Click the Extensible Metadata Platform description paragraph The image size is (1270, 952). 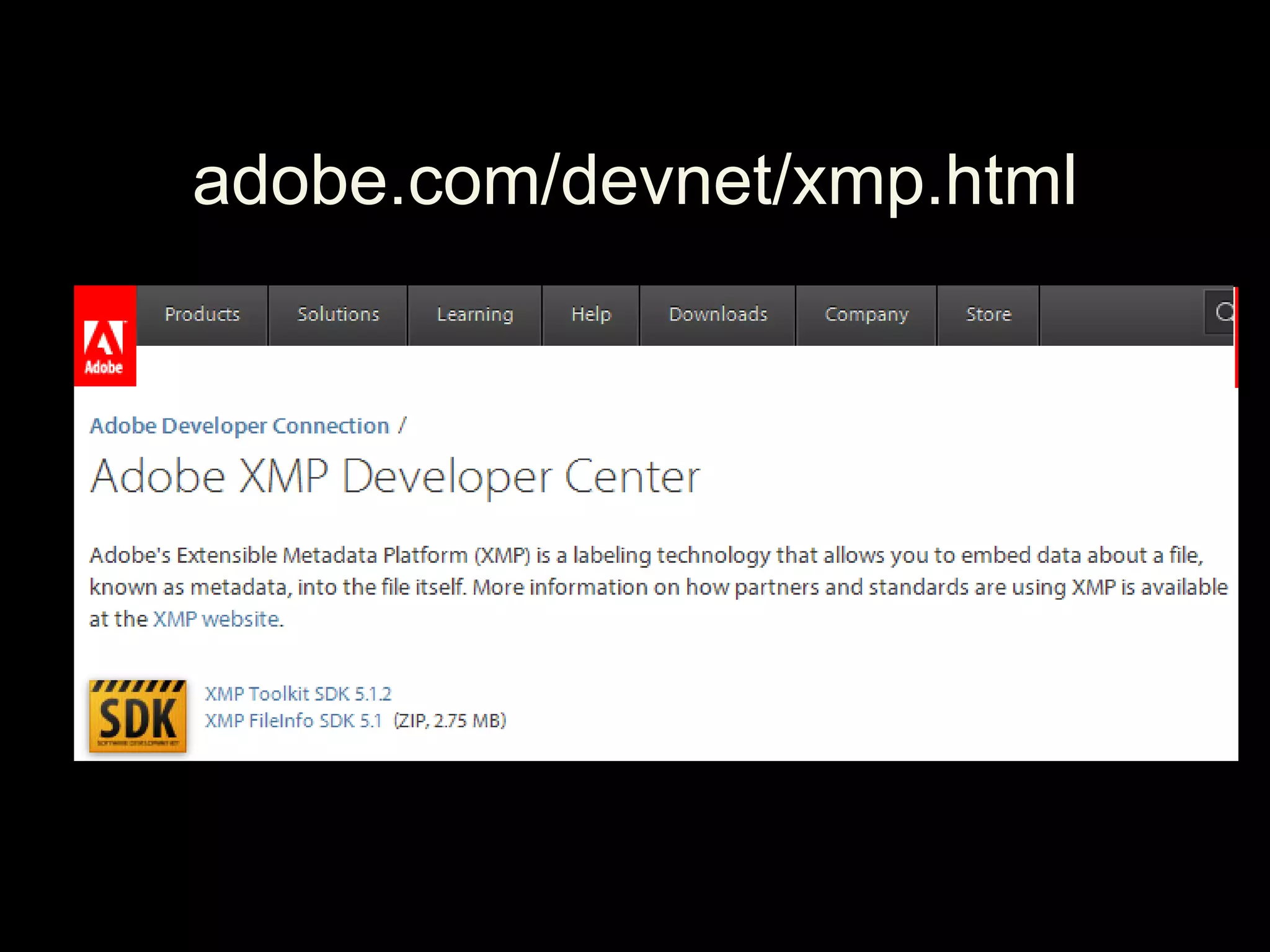tap(659, 587)
